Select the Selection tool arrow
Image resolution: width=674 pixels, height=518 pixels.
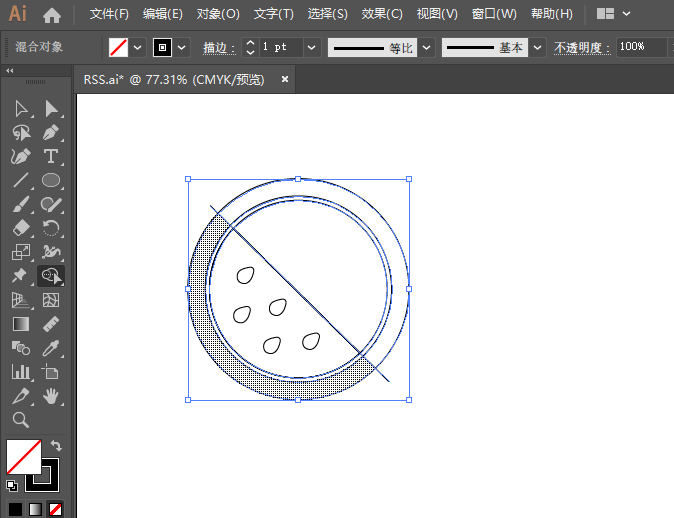pyautogui.click(x=21, y=109)
